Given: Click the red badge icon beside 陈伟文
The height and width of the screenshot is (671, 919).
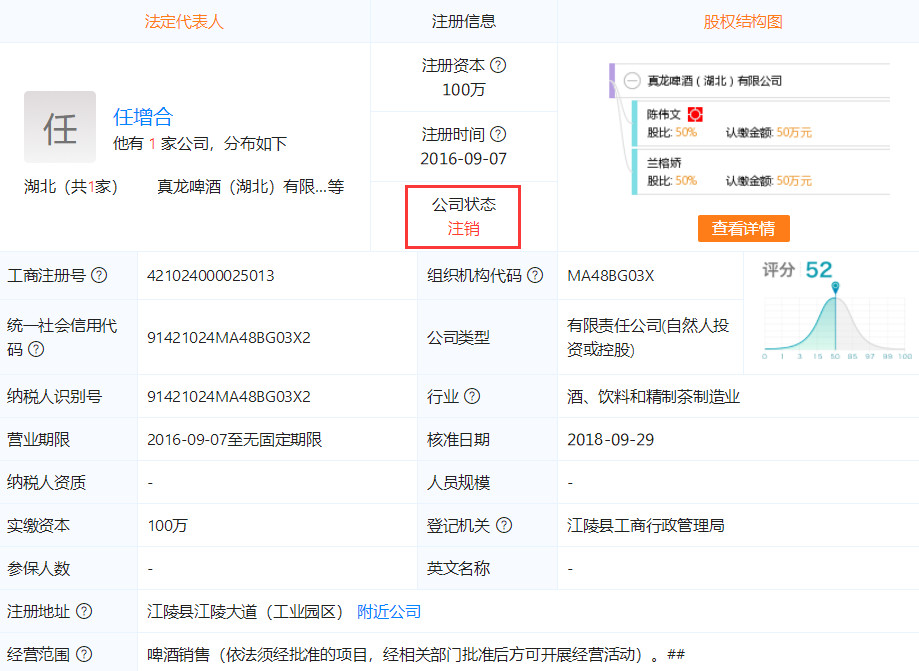Looking at the screenshot, I should pyautogui.click(x=695, y=114).
